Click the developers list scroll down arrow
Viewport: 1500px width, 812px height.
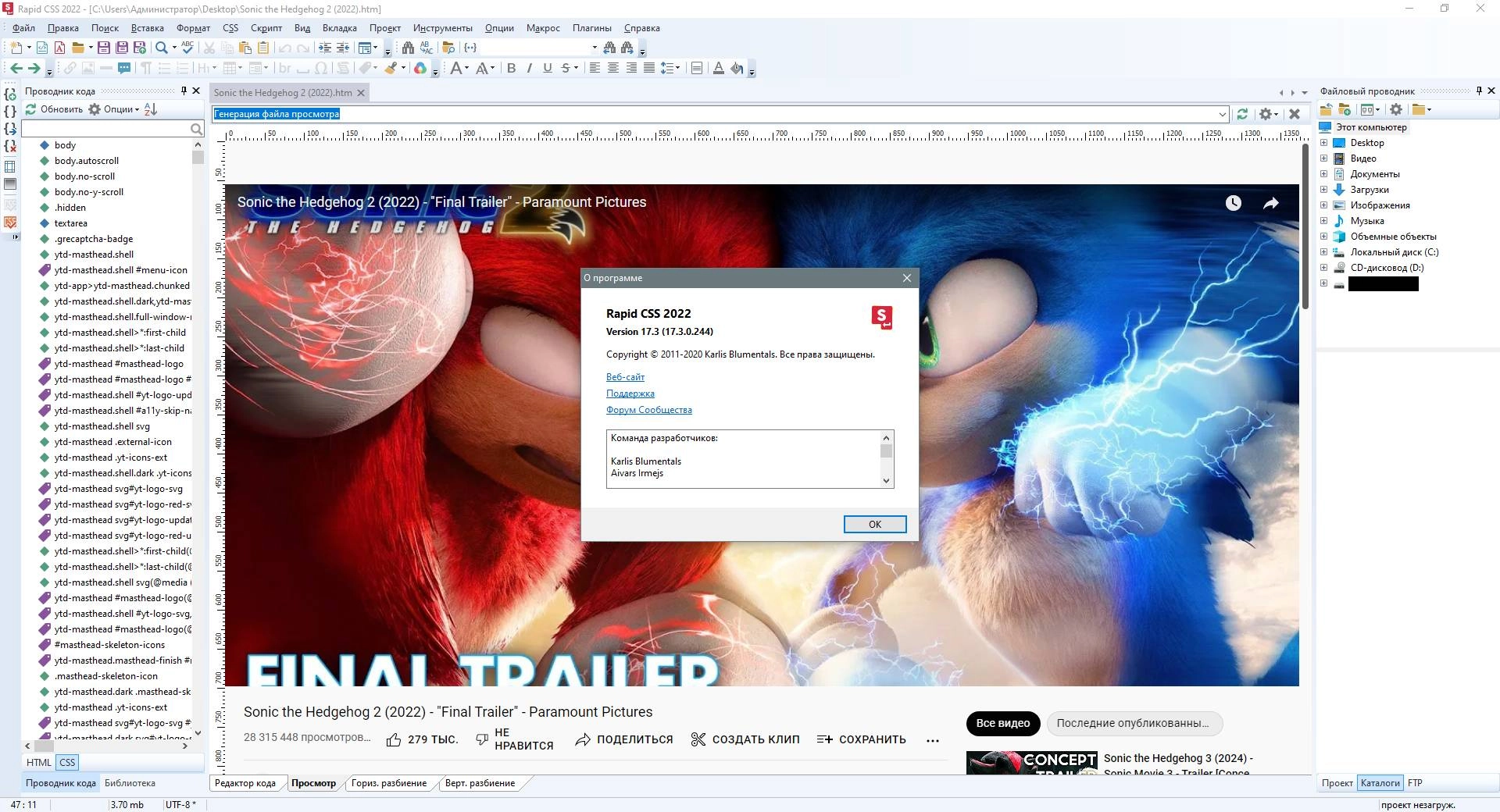click(886, 481)
